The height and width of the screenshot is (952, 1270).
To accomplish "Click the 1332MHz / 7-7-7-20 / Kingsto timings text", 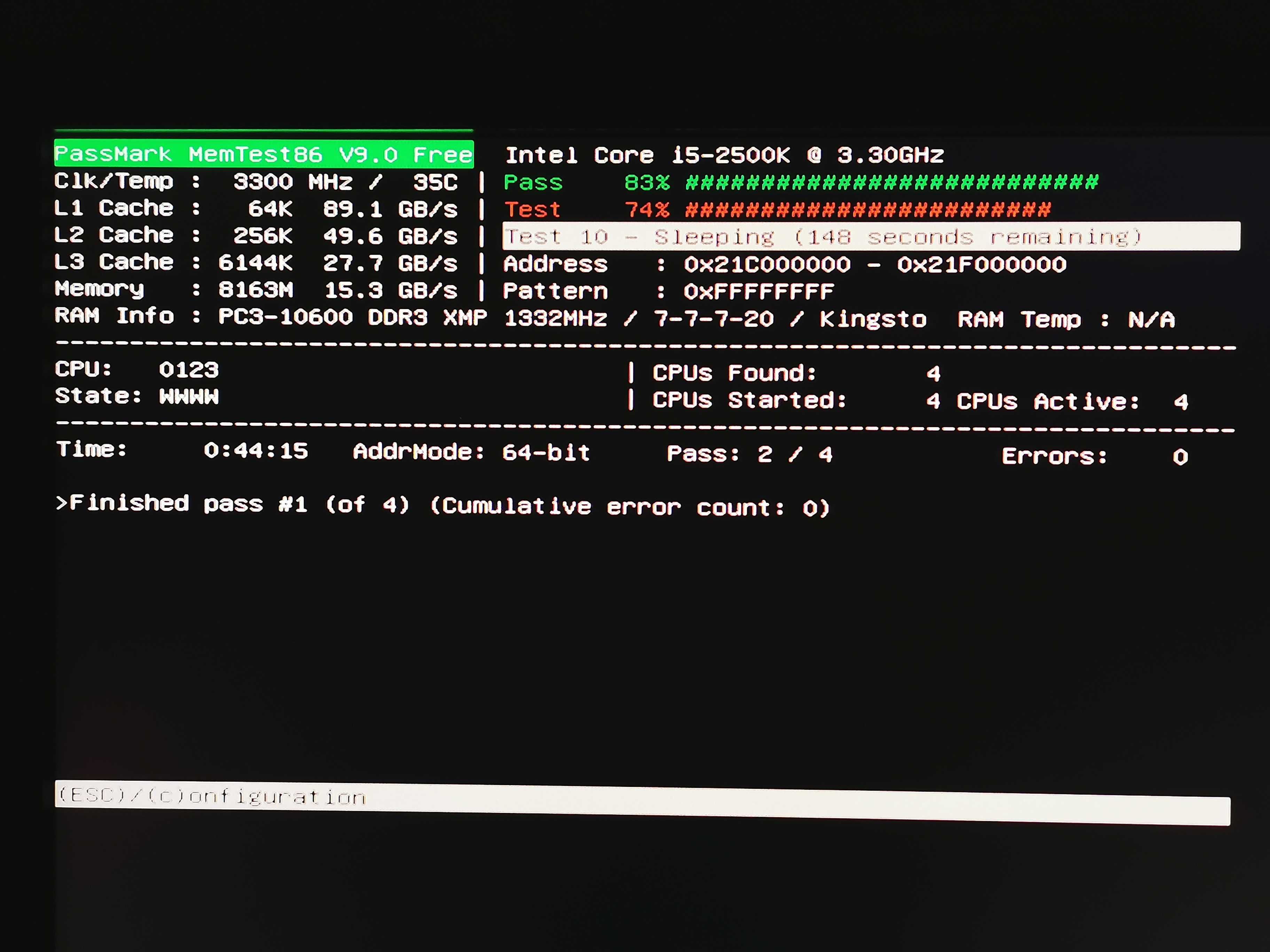I will click(715, 318).
